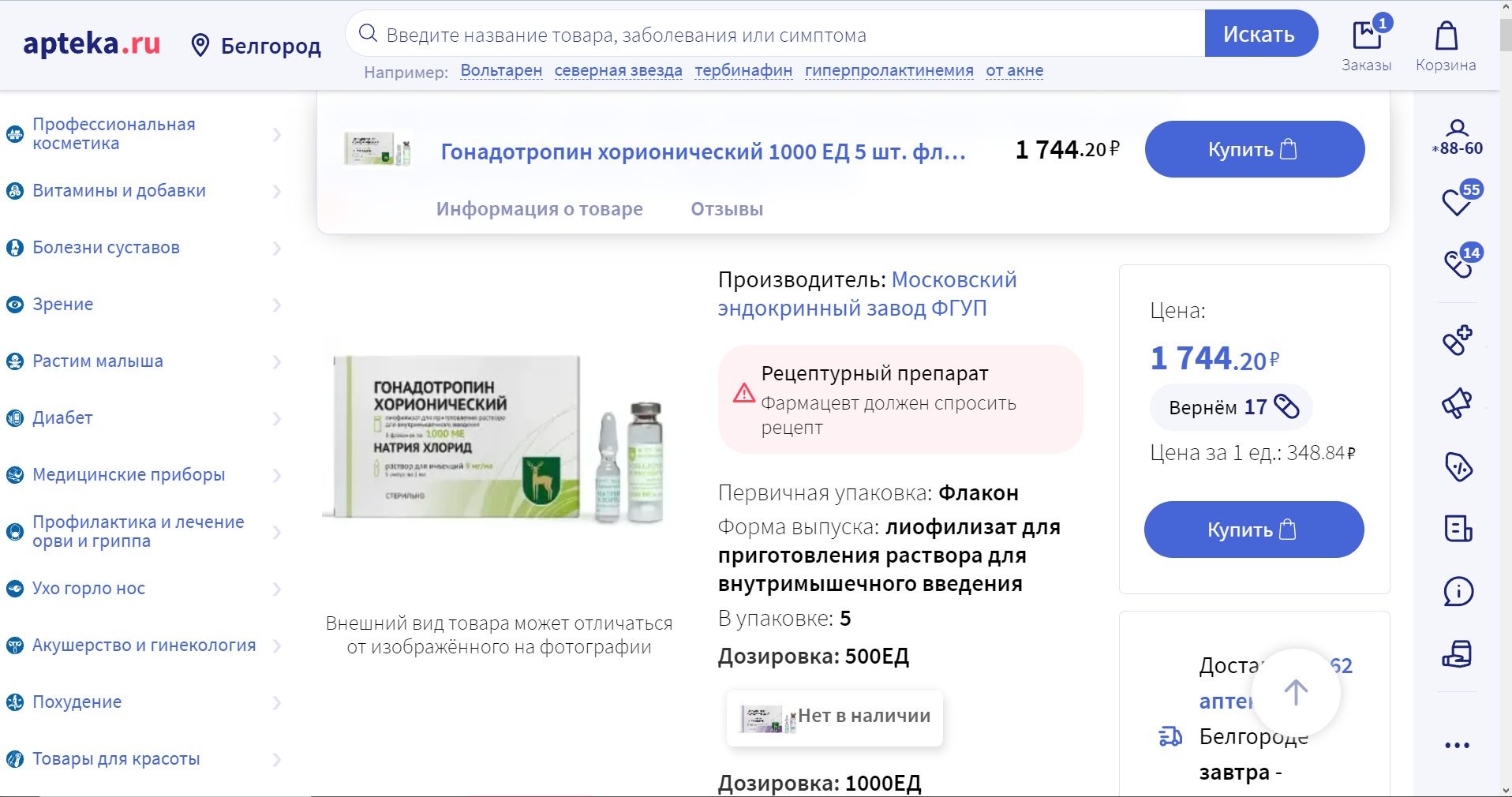Select the discount tag icon in right sidebar
This screenshot has width=1512, height=797.
click(1459, 467)
